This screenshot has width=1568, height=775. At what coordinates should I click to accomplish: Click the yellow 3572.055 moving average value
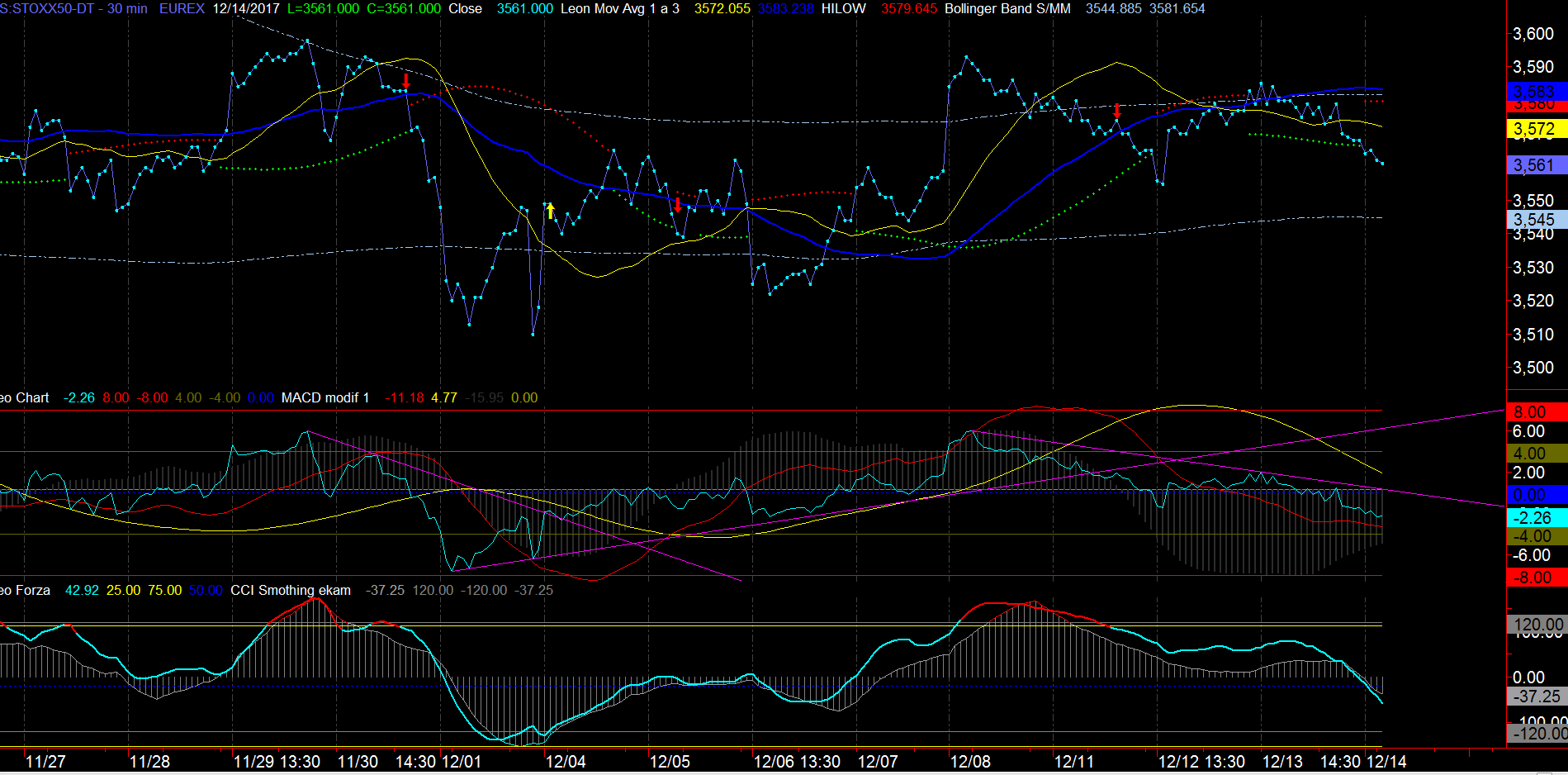tap(722, 8)
